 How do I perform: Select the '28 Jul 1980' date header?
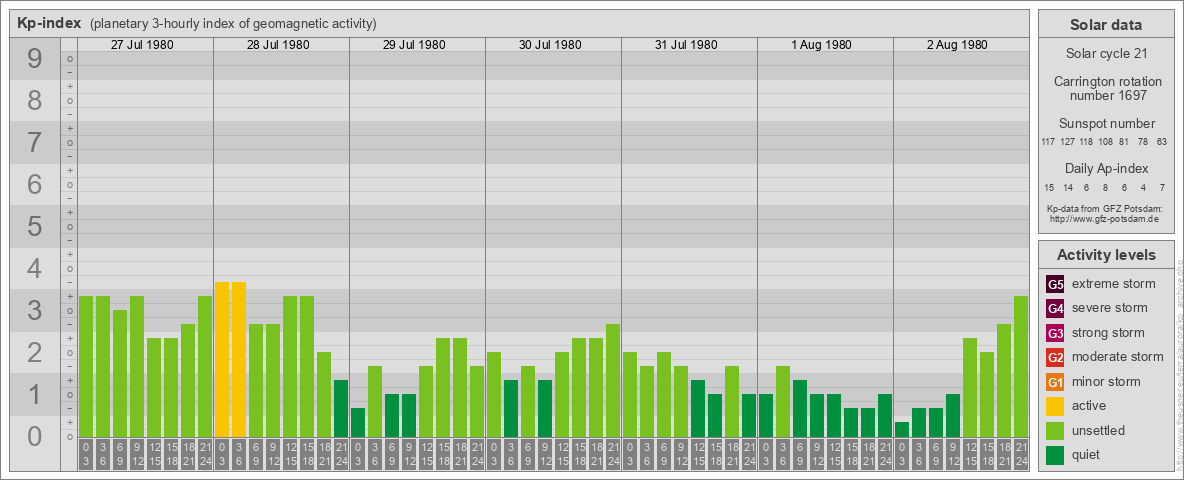click(278, 45)
